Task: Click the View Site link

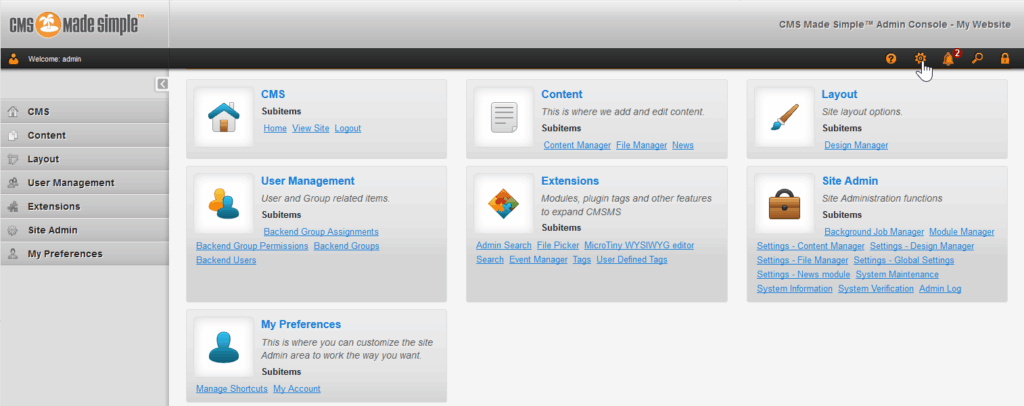Action: click(311, 129)
